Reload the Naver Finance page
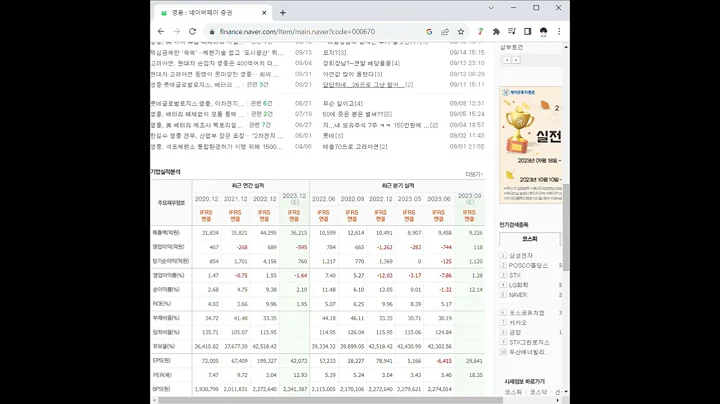Viewport: 720px width, 404px height. 192,32
